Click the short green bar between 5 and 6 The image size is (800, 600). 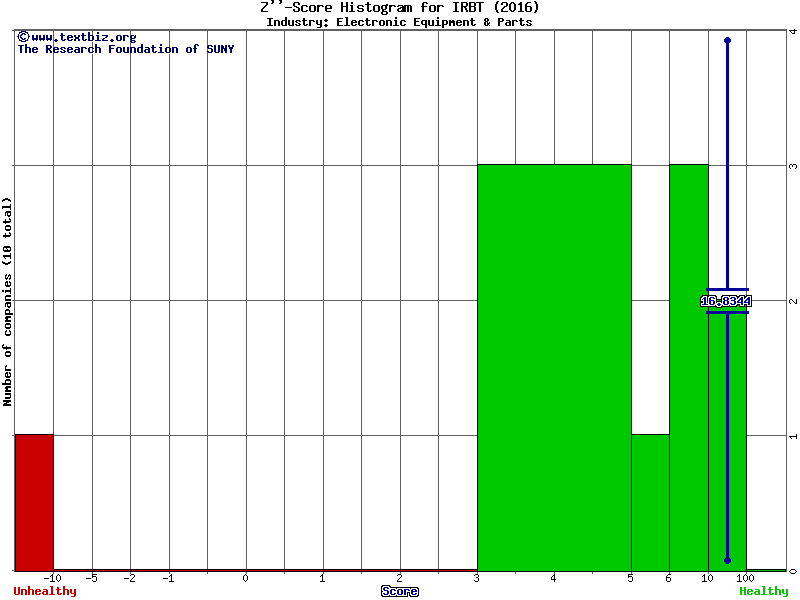651,503
